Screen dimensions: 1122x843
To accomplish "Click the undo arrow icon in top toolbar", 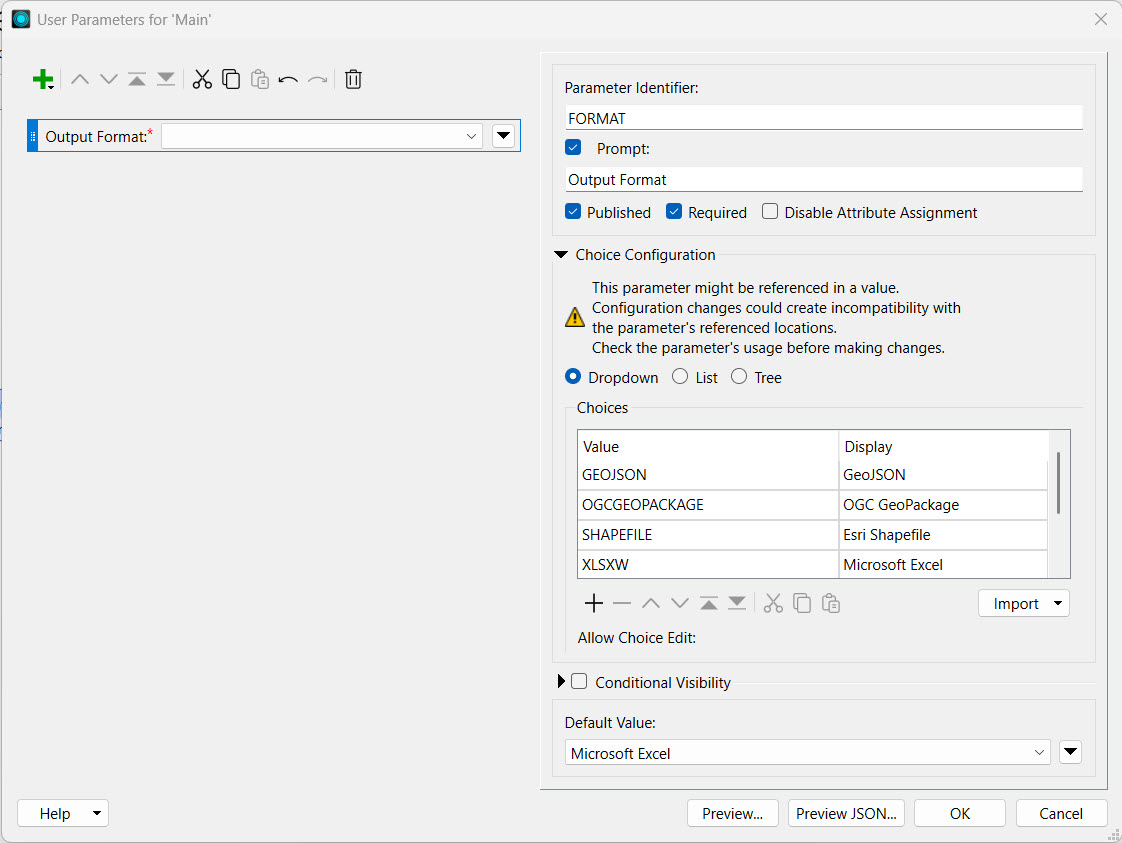I will click(x=288, y=79).
